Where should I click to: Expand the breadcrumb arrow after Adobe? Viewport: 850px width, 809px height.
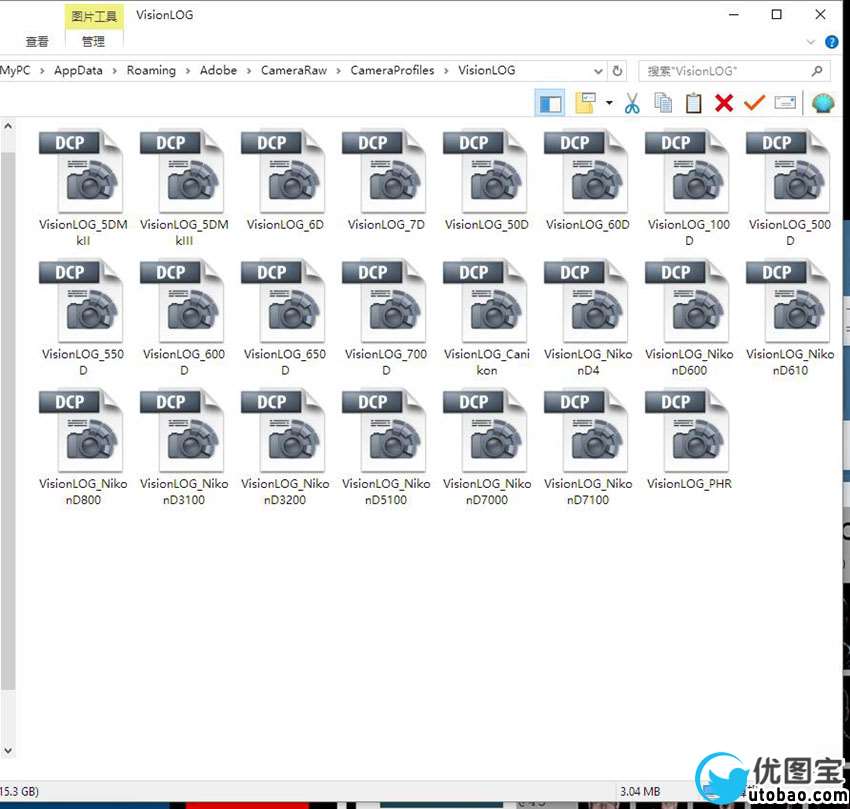pos(249,71)
